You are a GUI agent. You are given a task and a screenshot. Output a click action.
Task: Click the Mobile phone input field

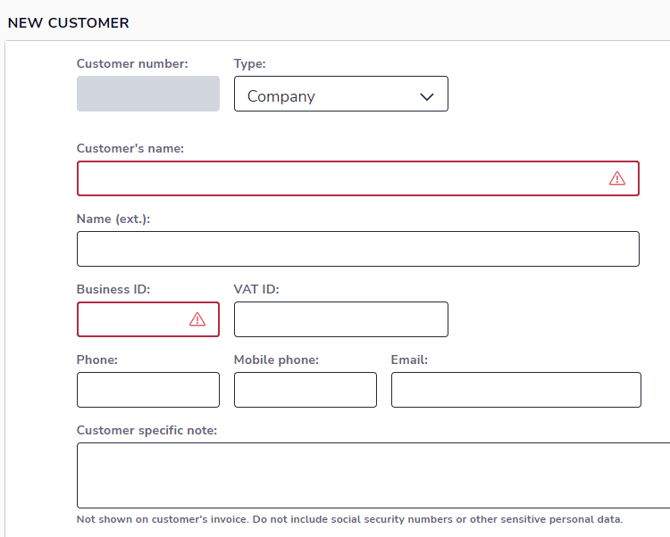click(305, 390)
